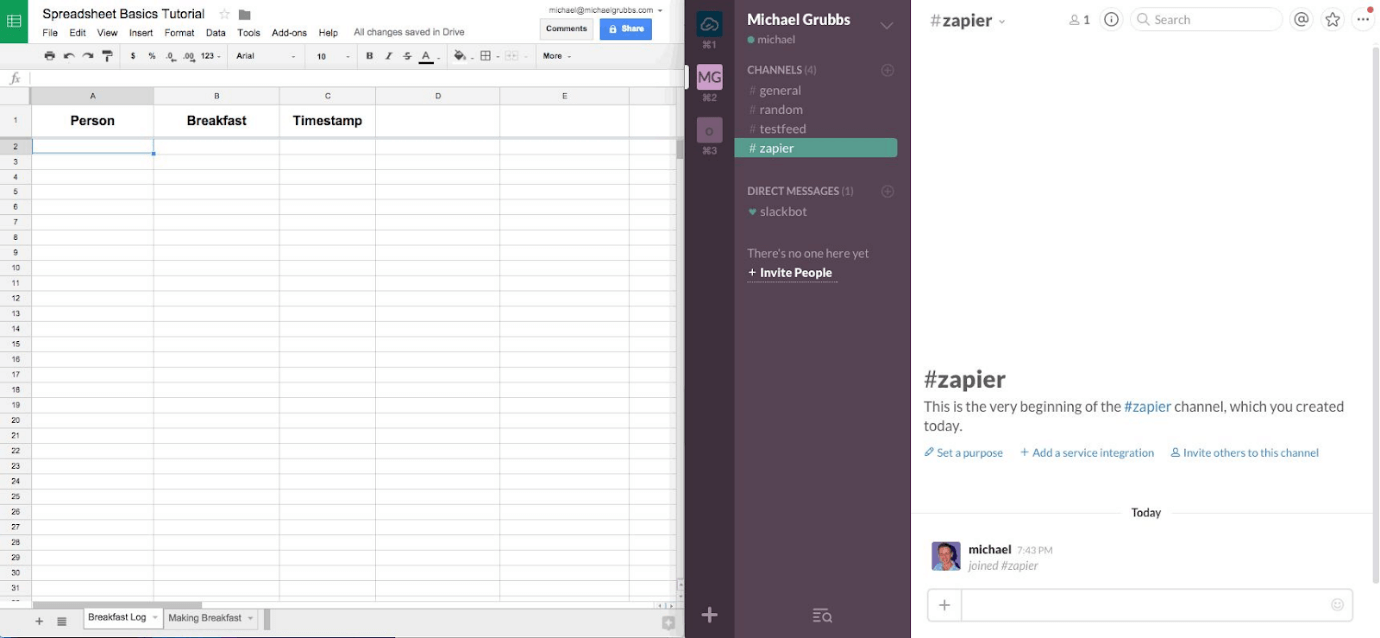The image size is (1380, 638).
Task: Click the Google Sheets home icon
Action: click(14, 21)
